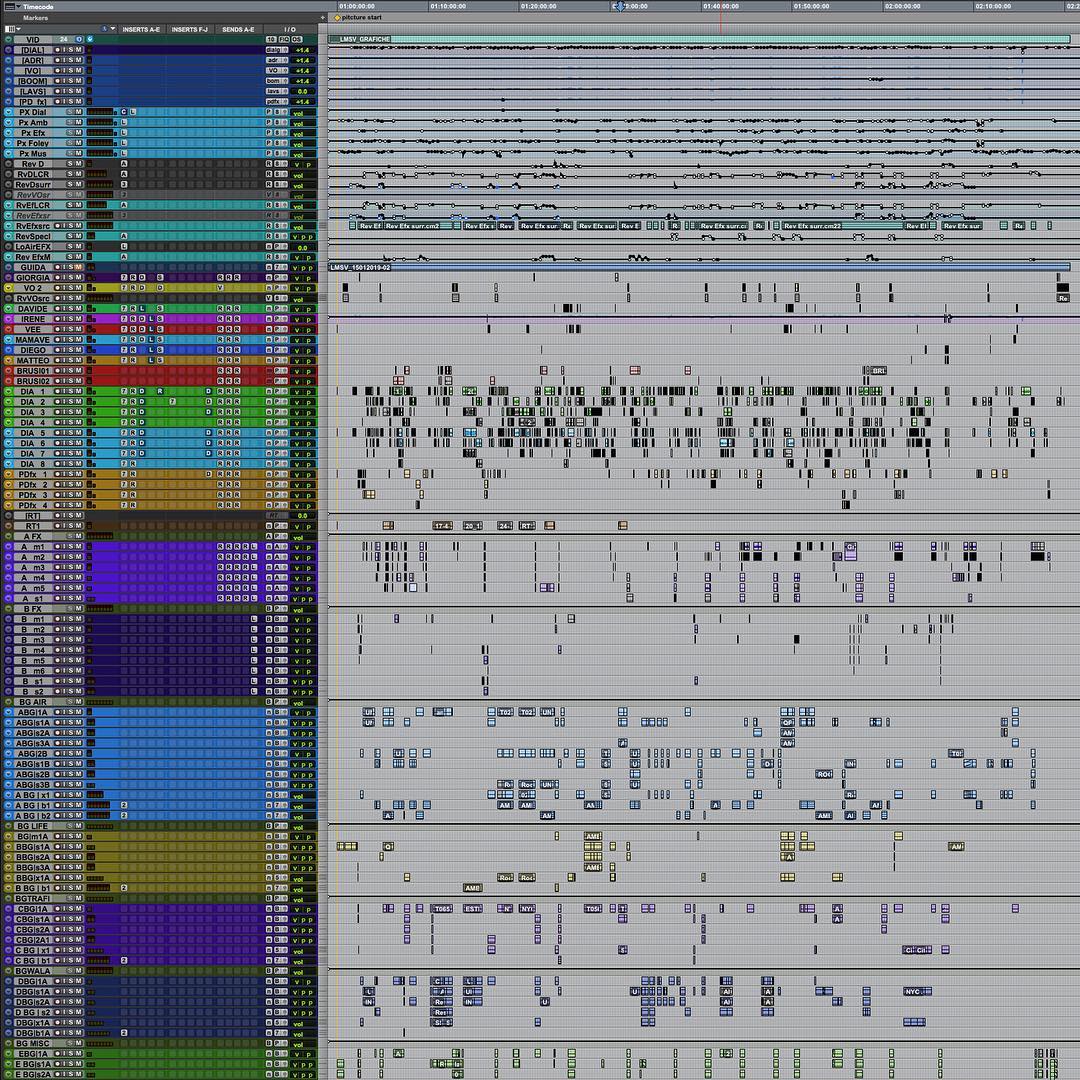Click the pitcture start marker in the ruler
Image resolution: width=1080 pixels, height=1080 pixels.
(x=338, y=17)
